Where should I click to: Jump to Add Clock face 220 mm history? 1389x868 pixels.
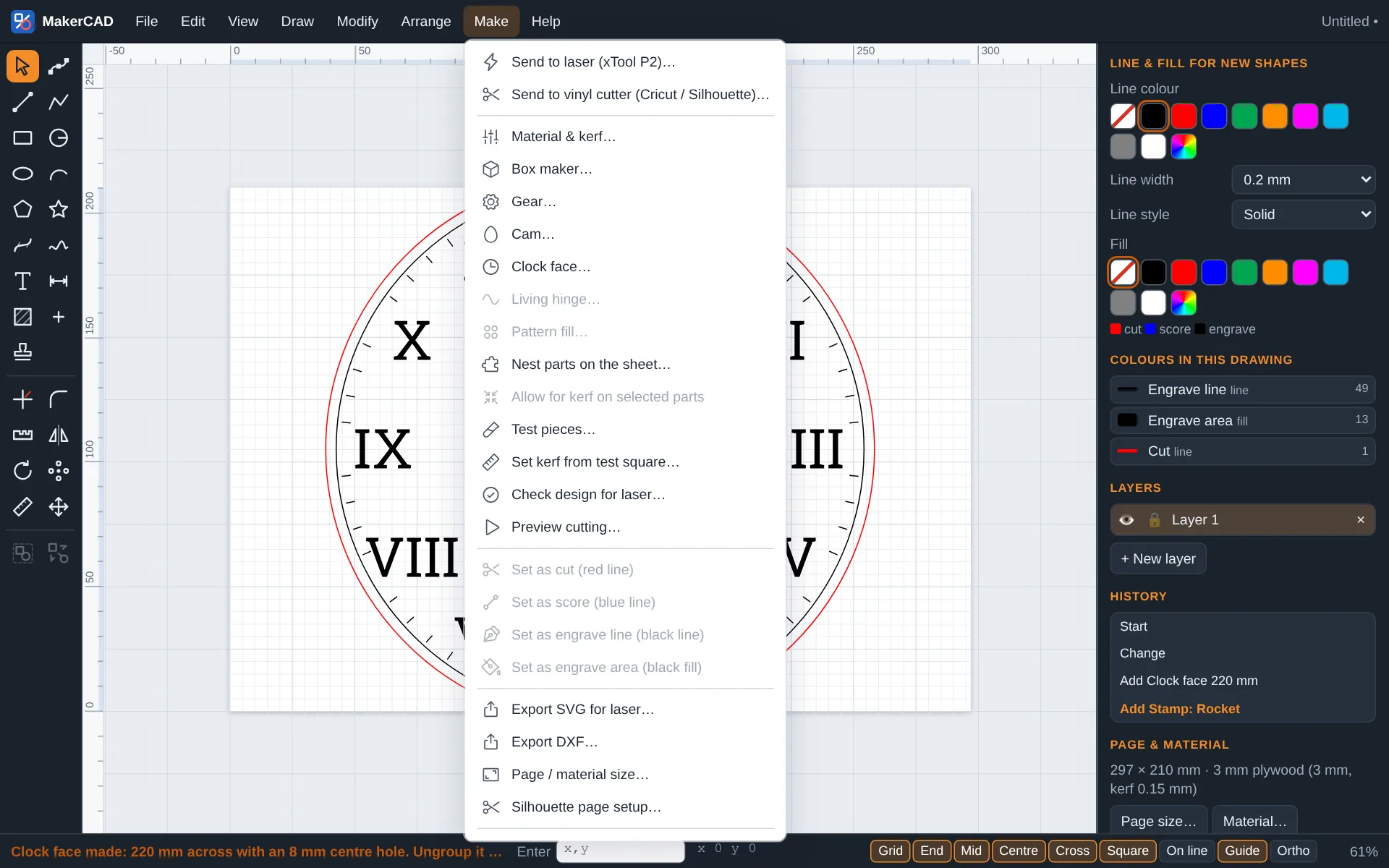click(x=1242, y=681)
